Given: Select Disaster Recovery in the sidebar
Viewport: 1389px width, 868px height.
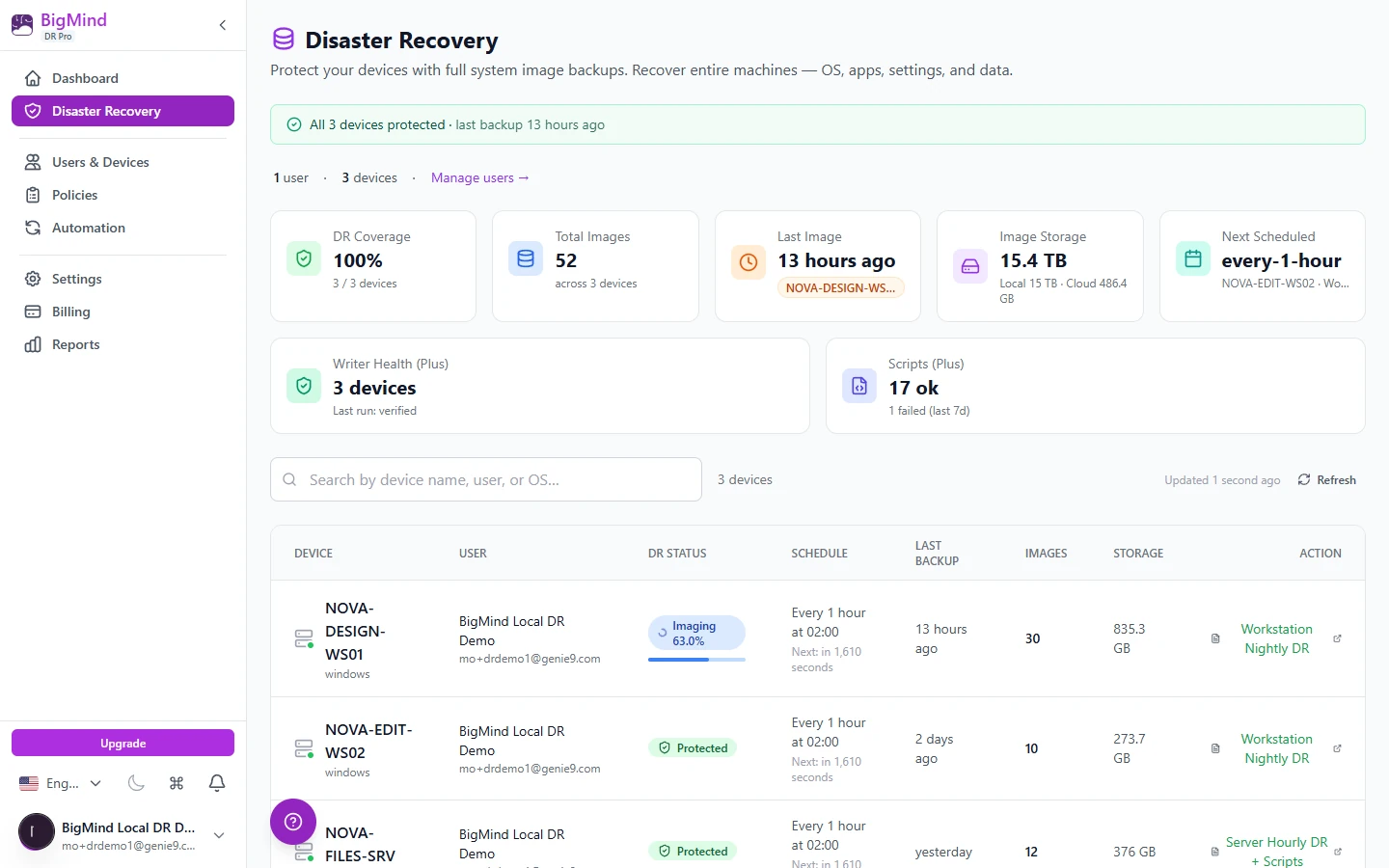Looking at the screenshot, I should (123, 111).
